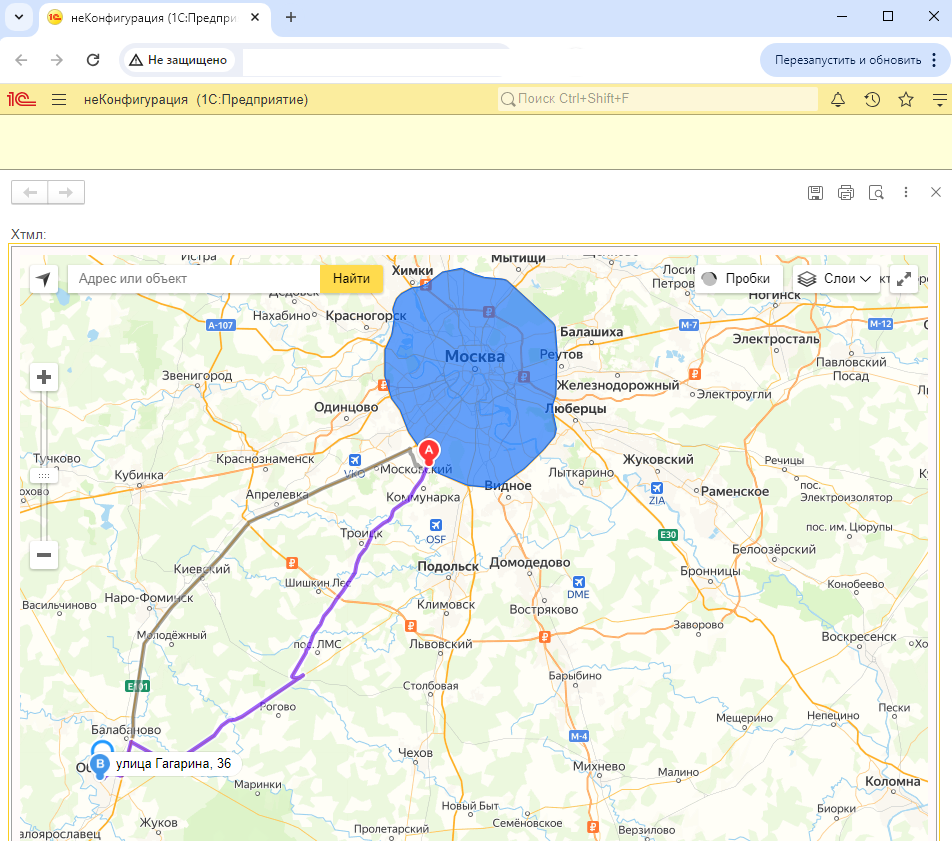This screenshot has height=841, width=952.
Task: Click the Чехов town label
Action: click(x=415, y=752)
